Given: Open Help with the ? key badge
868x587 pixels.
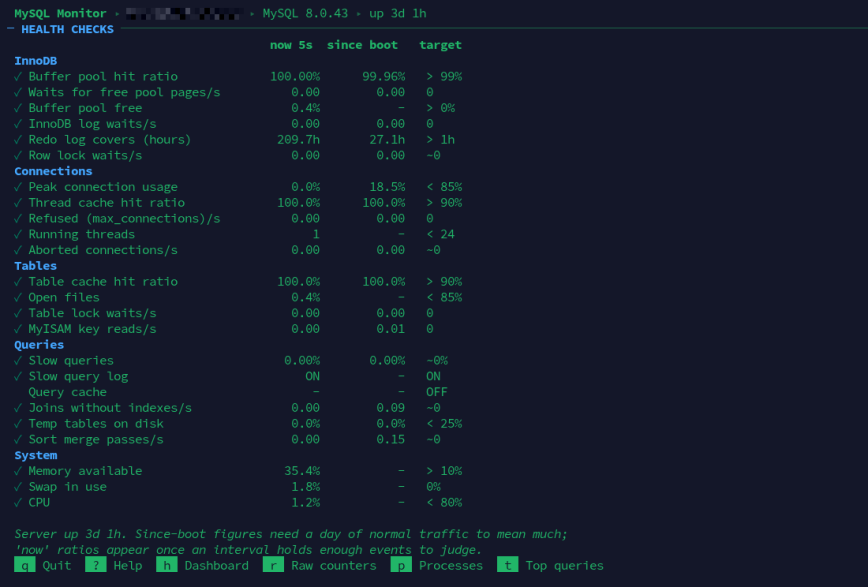Looking at the screenshot, I should [x=96, y=565].
